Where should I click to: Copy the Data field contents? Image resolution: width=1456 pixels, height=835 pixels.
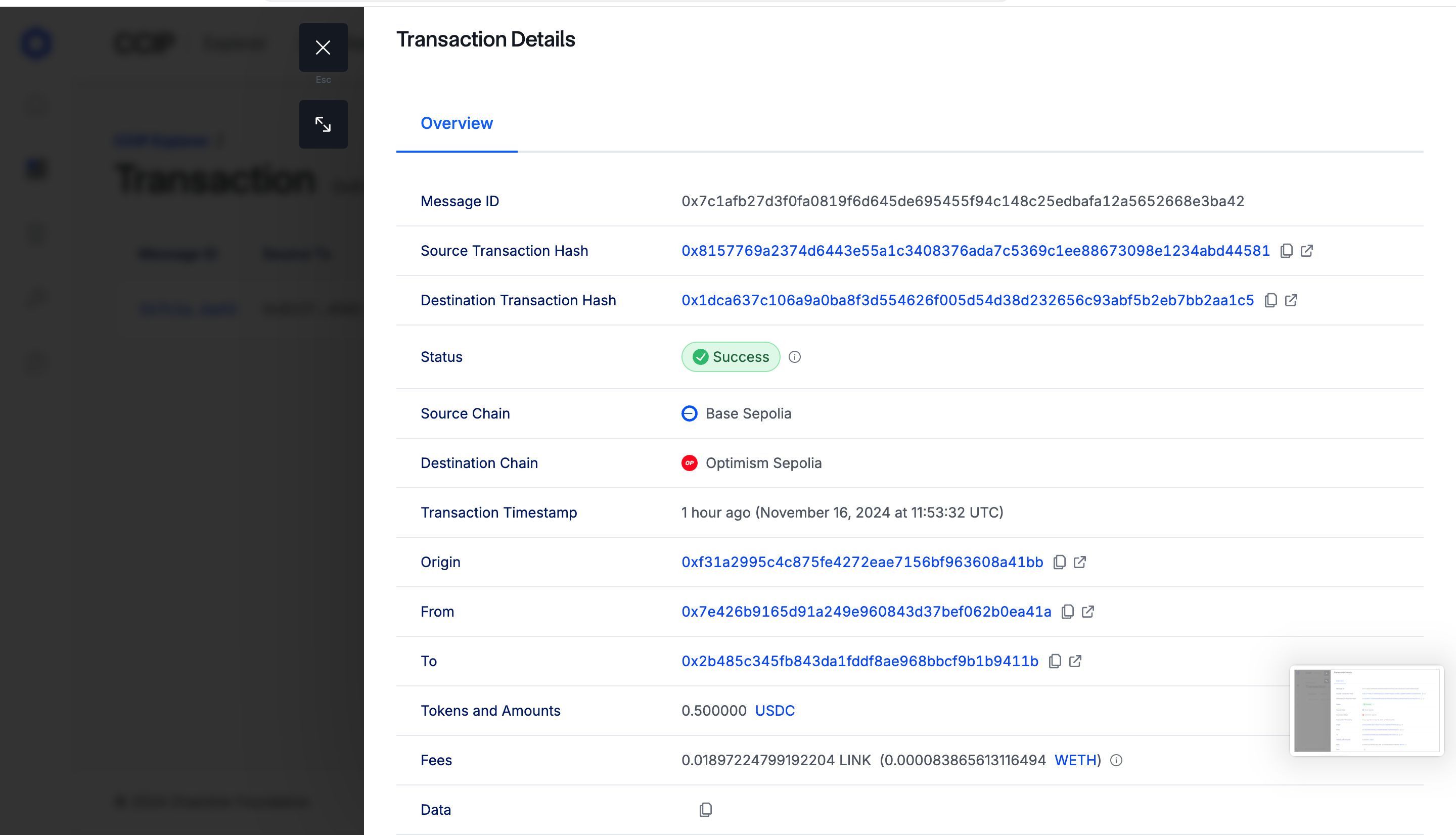click(x=705, y=810)
